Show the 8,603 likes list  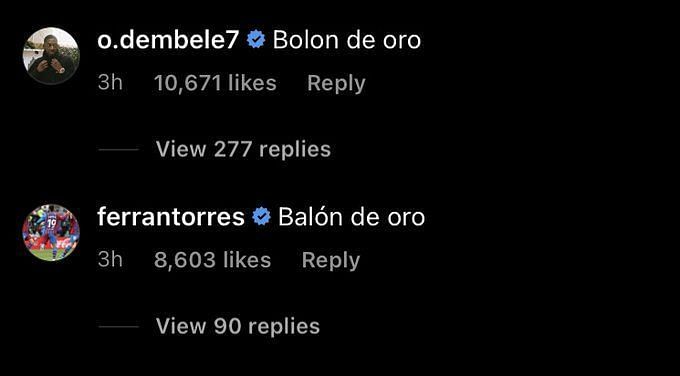coord(212,260)
